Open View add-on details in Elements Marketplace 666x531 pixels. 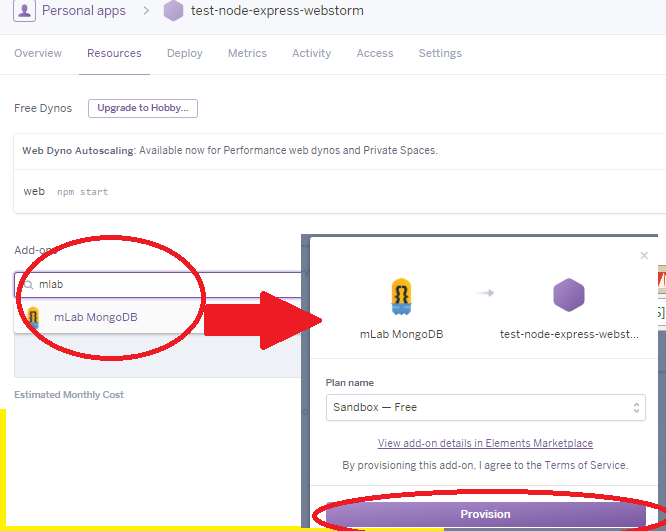tap(485, 443)
